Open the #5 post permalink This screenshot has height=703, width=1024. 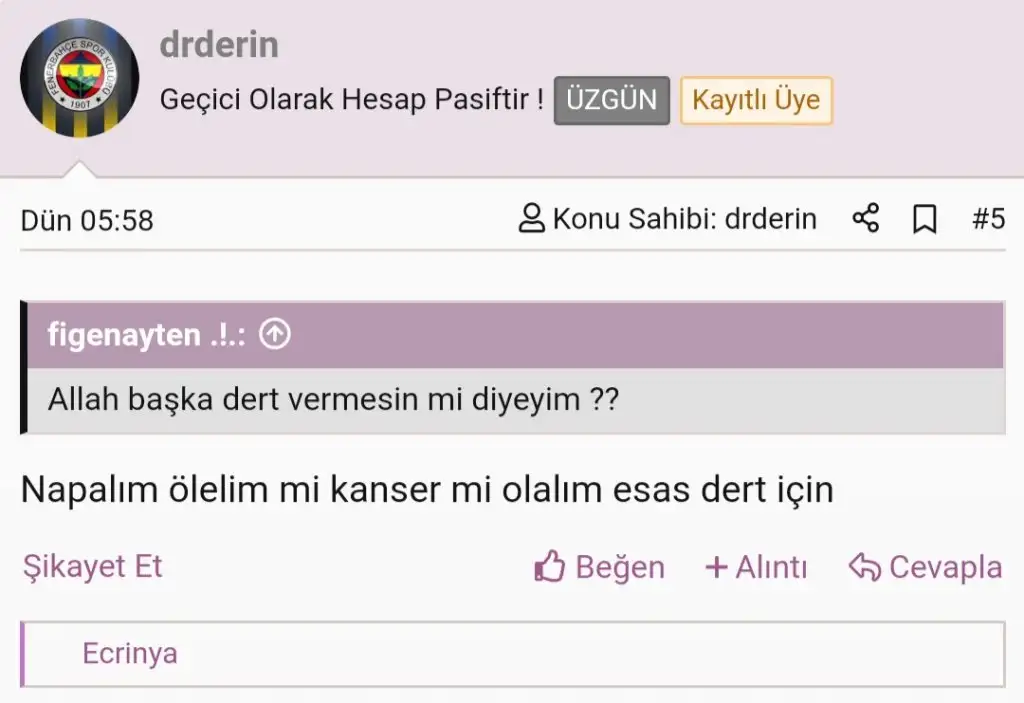988,219
